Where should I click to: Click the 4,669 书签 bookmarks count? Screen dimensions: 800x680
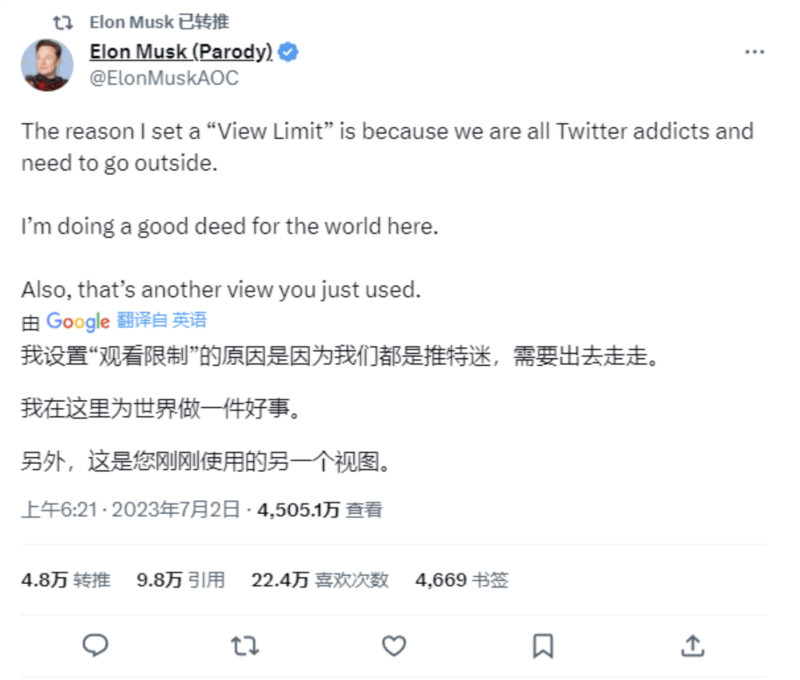462,579
